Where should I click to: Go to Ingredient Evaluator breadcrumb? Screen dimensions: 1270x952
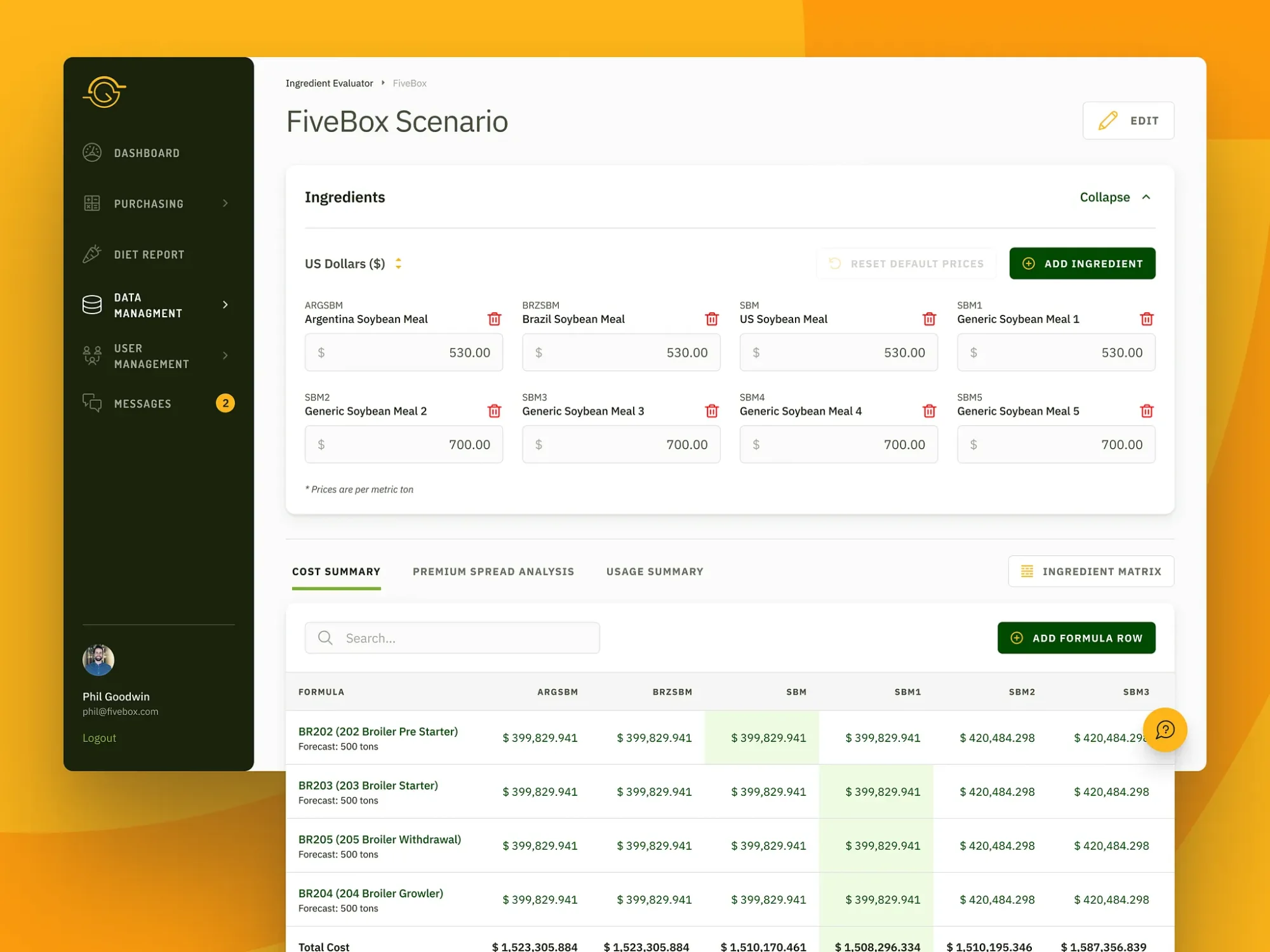click(330, 83)
